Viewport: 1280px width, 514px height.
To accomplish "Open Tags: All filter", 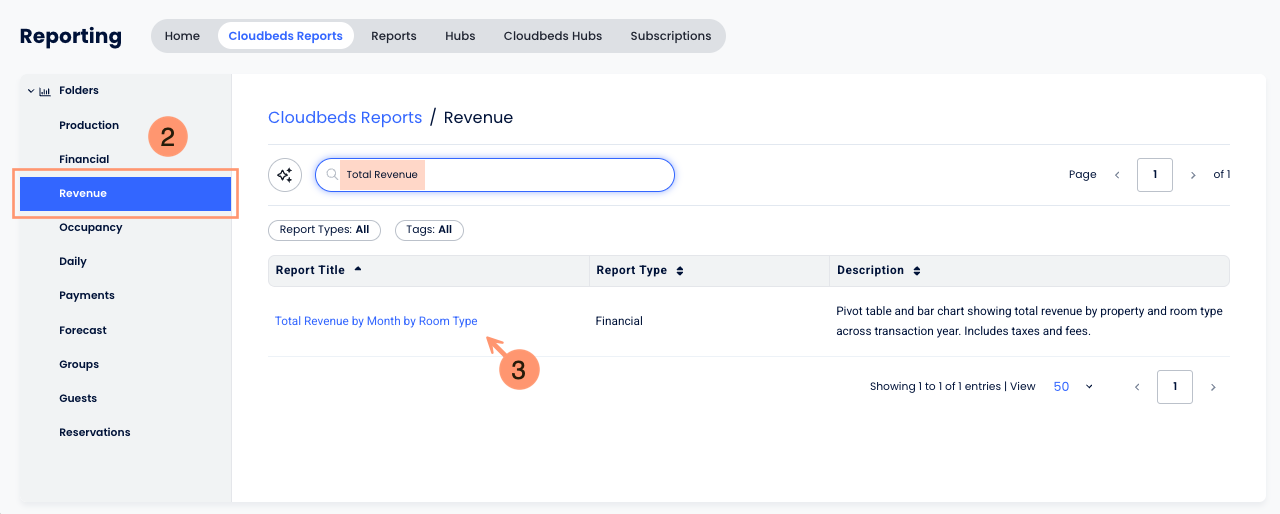I will (429, 230).
